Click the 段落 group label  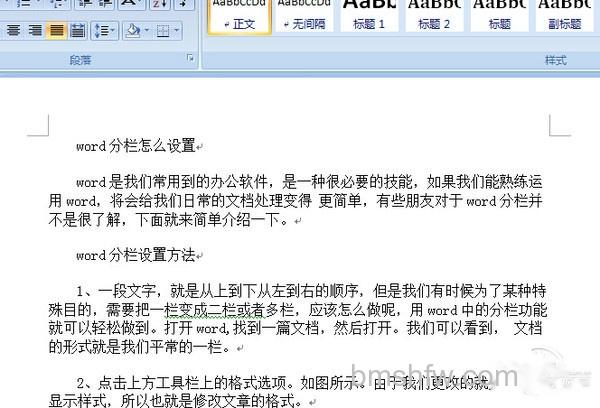[80, 60]
